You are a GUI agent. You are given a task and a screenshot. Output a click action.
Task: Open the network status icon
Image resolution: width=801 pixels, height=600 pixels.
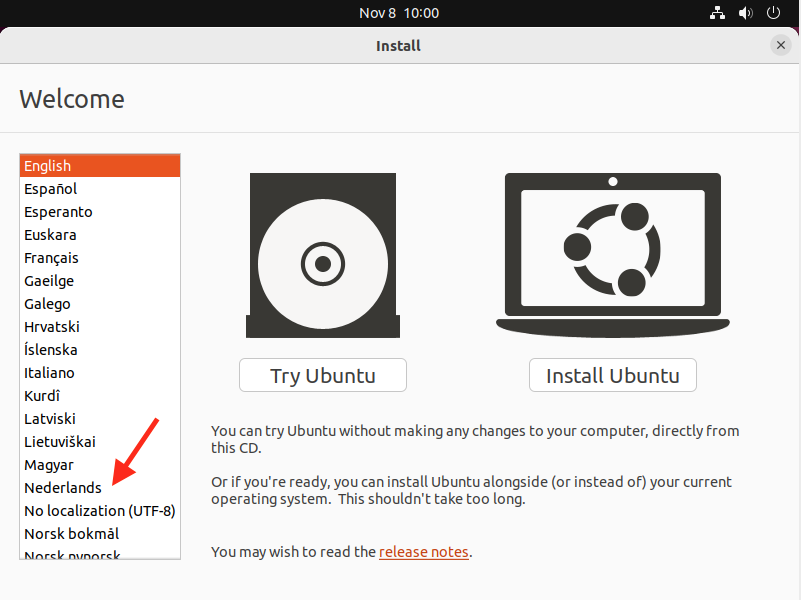[x=717, y=13]
